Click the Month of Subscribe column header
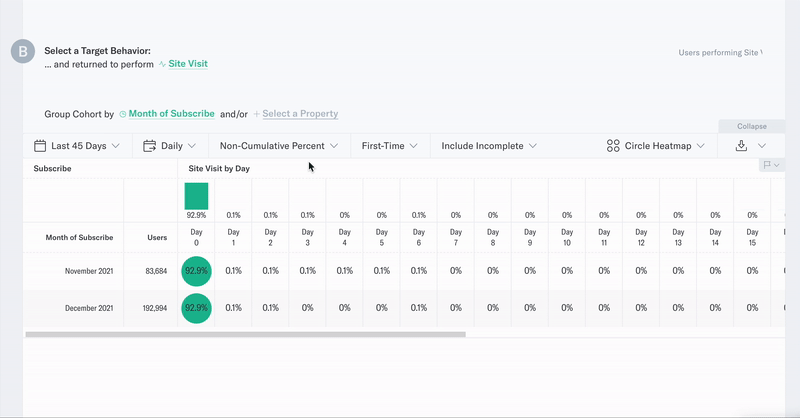 [x=79, y=237]
